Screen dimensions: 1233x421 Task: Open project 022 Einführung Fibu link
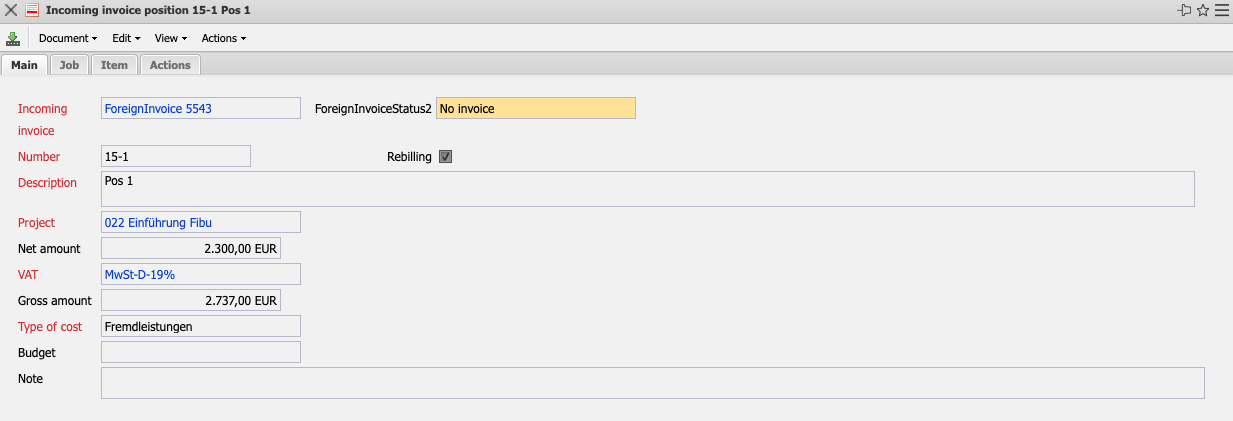pyautogui.click(x=158, y=222)
